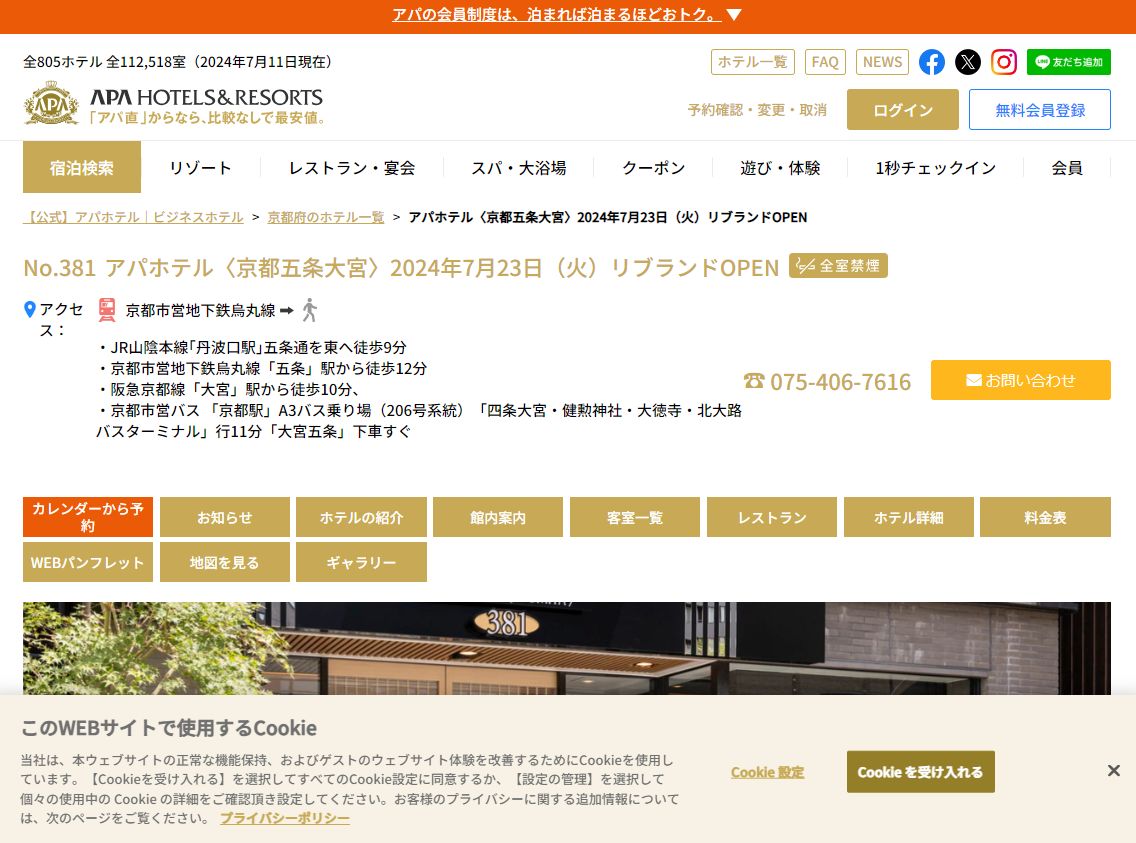1136x843 pixels.
Task: Go to the お知らせ section
Action: (225, 517)
